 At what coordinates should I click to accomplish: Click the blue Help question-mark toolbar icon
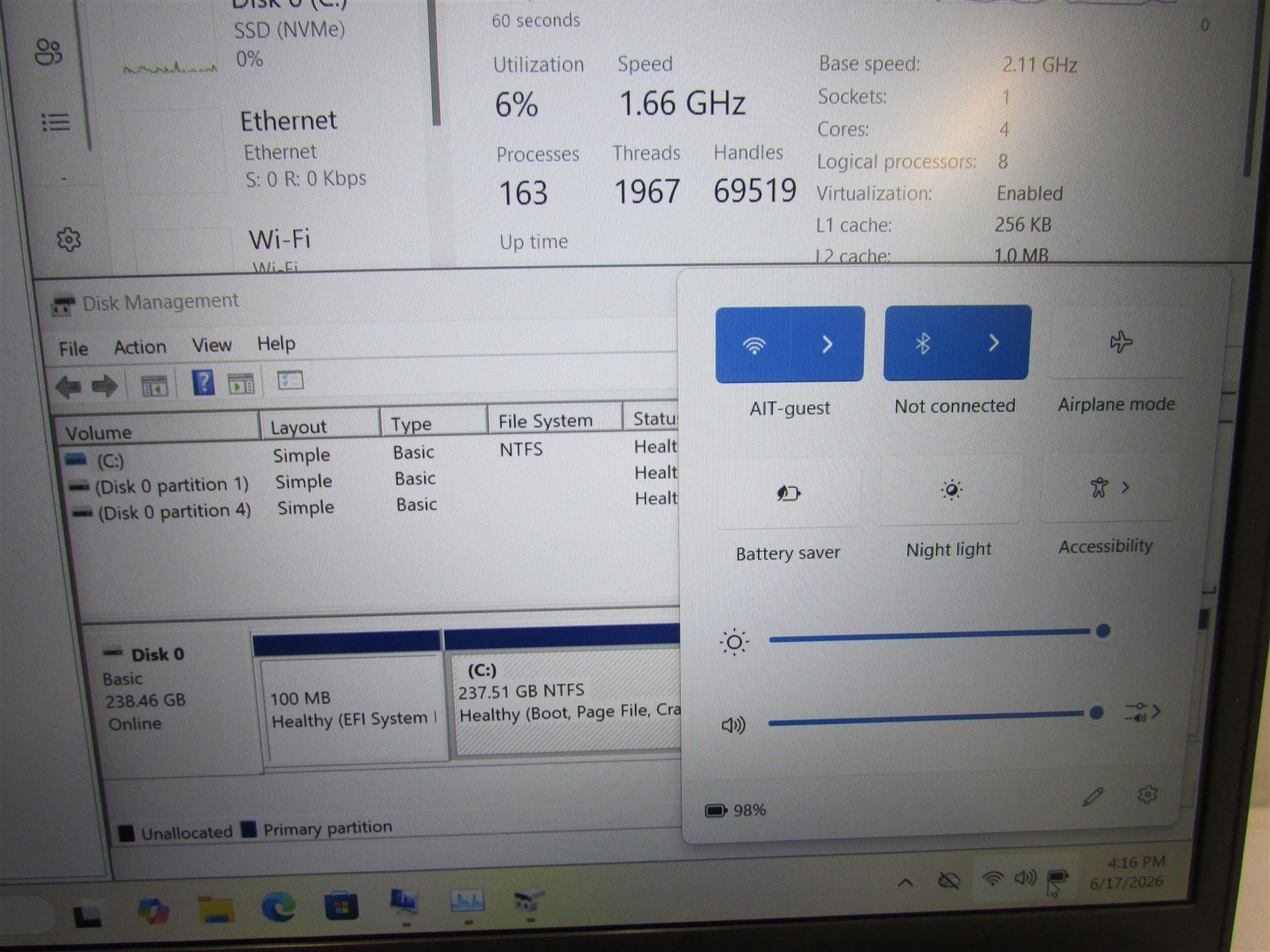click(203, 383)
